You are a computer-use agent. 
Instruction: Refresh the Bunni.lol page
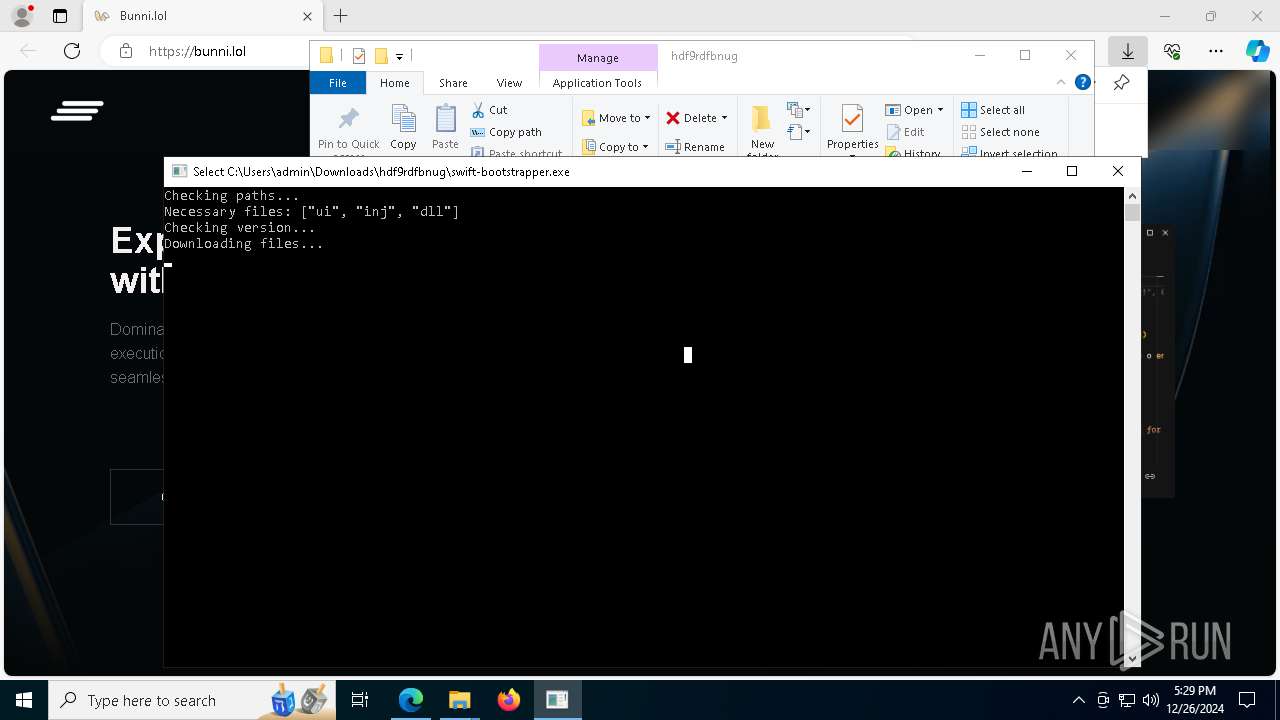tap(72, 51)
